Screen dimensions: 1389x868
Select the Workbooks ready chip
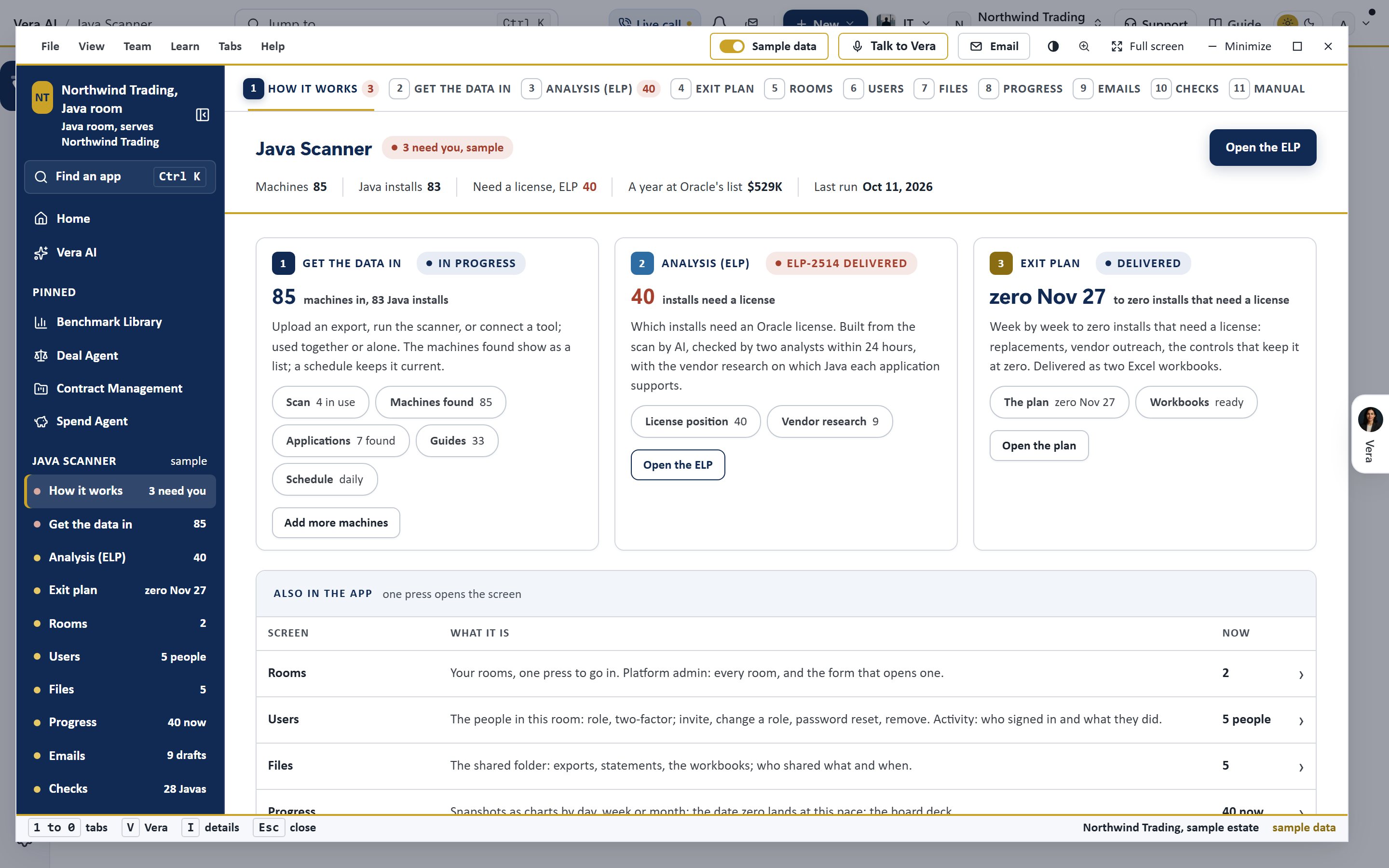(x=1196, y=403)
